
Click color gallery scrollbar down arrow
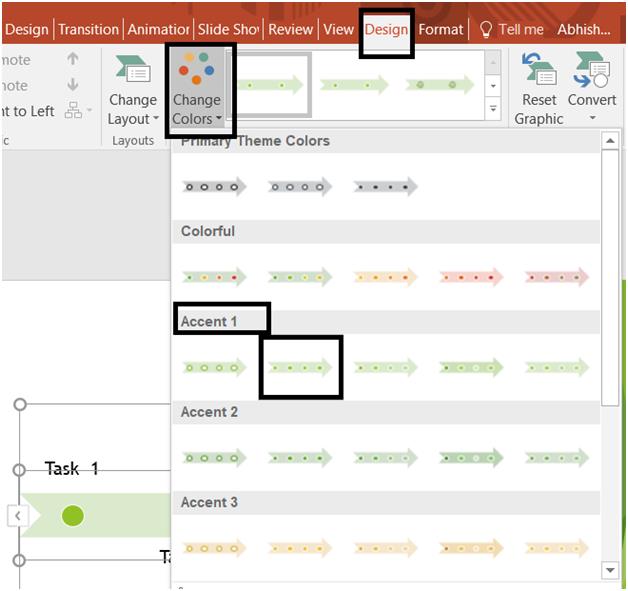610,570
